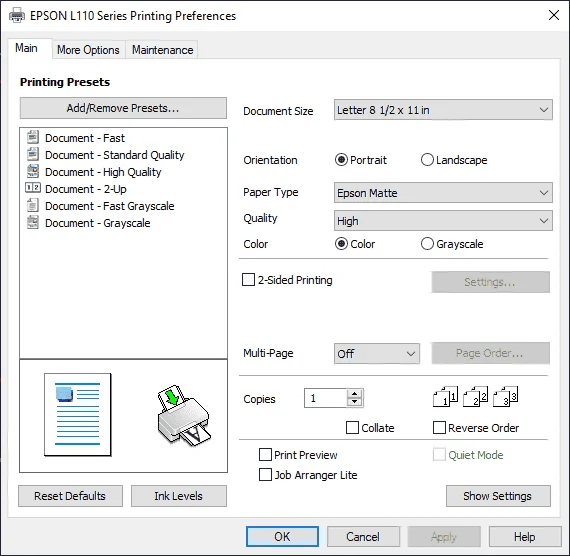The height and width of the screenshot is (556, 570).
Task: Select the 'Document - Fast' preset text
Action: coord(85,138)
